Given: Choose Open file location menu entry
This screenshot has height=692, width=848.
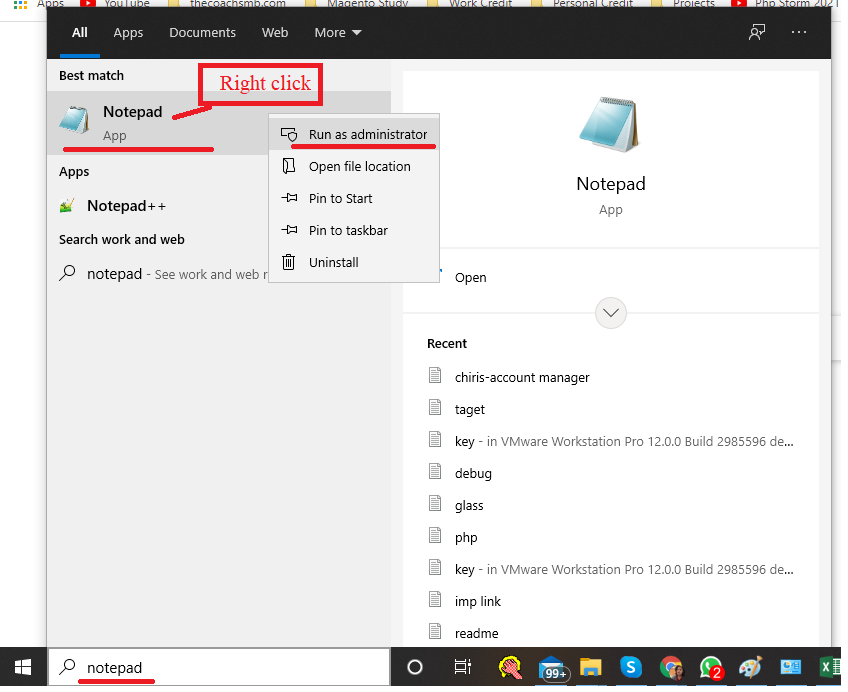Looking at the screenshot, I should (354, 167).
